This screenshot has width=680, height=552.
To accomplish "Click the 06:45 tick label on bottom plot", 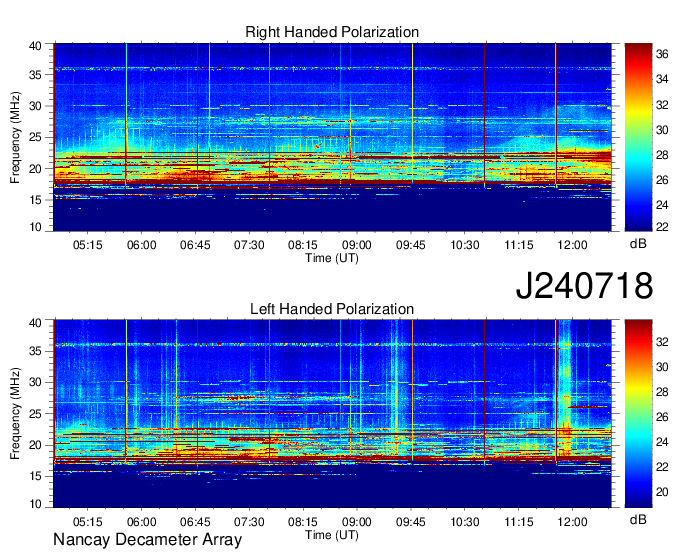I will 195,522.
